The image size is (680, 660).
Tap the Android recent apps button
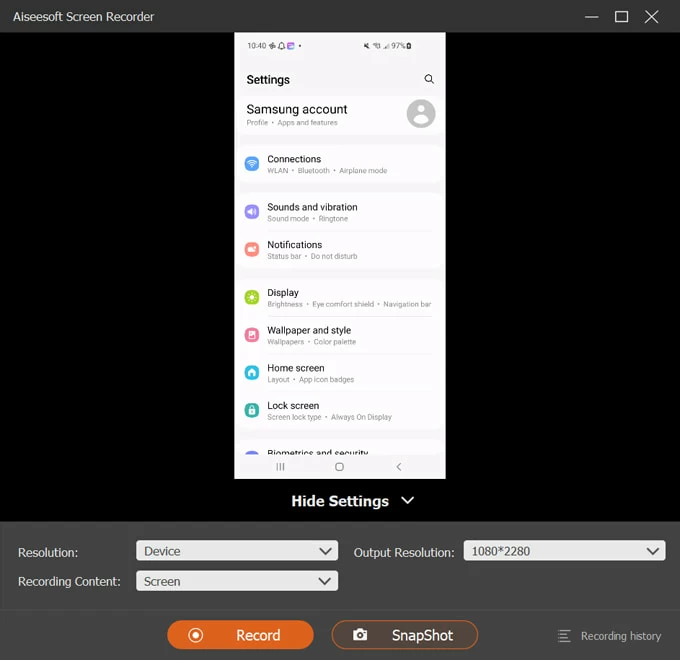(x=280, y=467)
